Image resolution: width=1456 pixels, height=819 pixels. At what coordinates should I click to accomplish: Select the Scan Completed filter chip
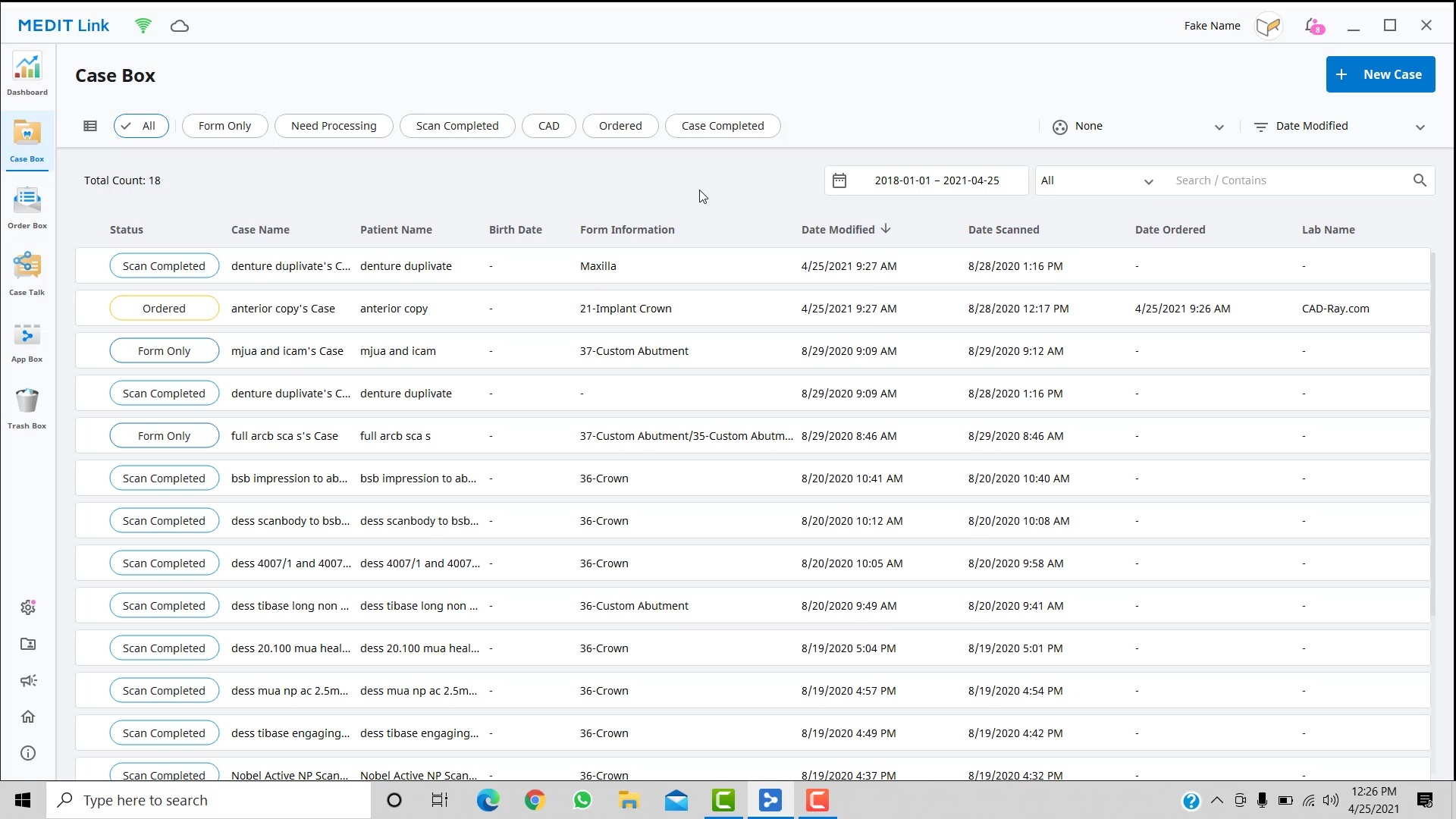457,126
